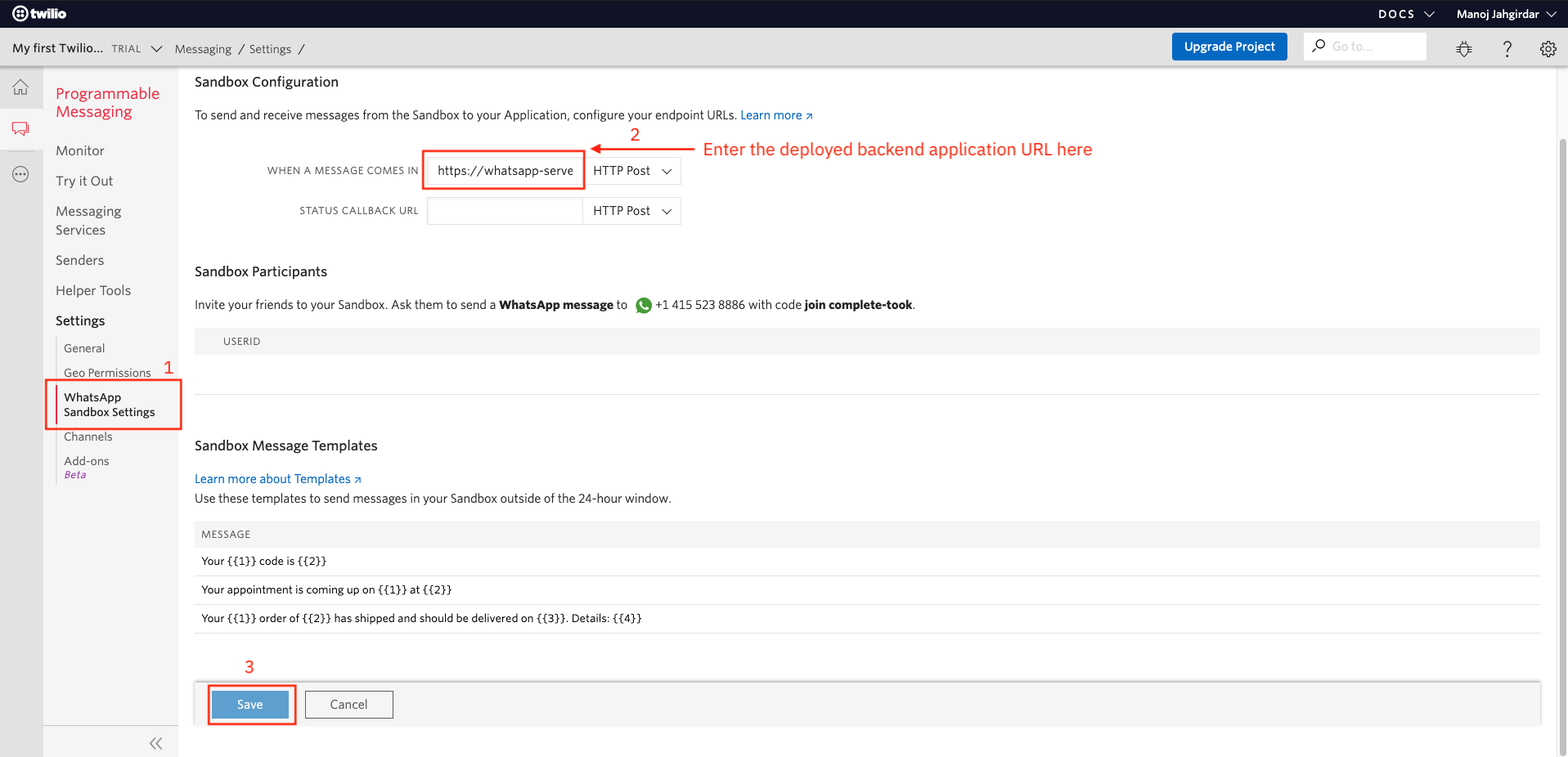Click the Upgrade Project button
Screen dimensions: 1568x757
1229,47
